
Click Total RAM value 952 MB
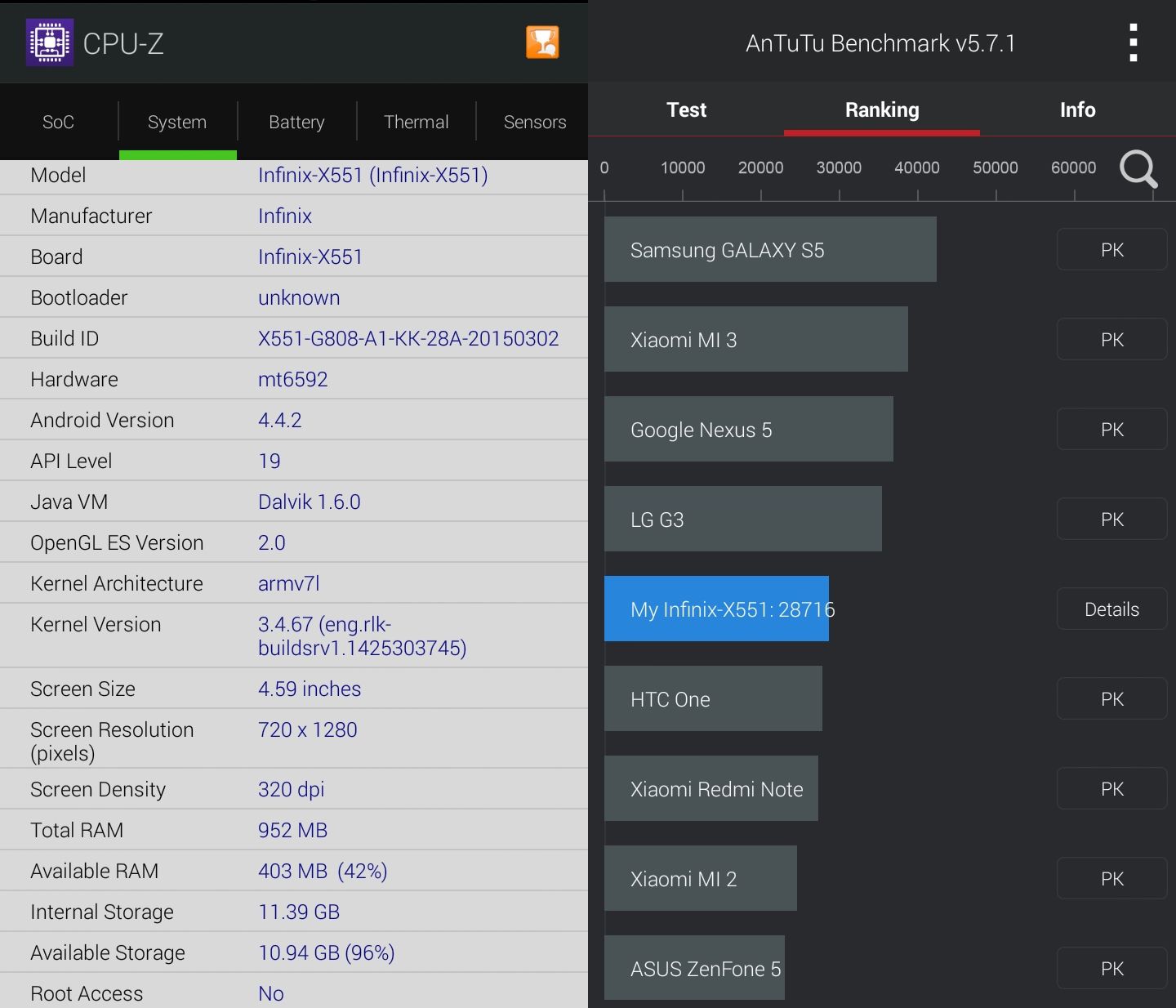pos(293,830)
